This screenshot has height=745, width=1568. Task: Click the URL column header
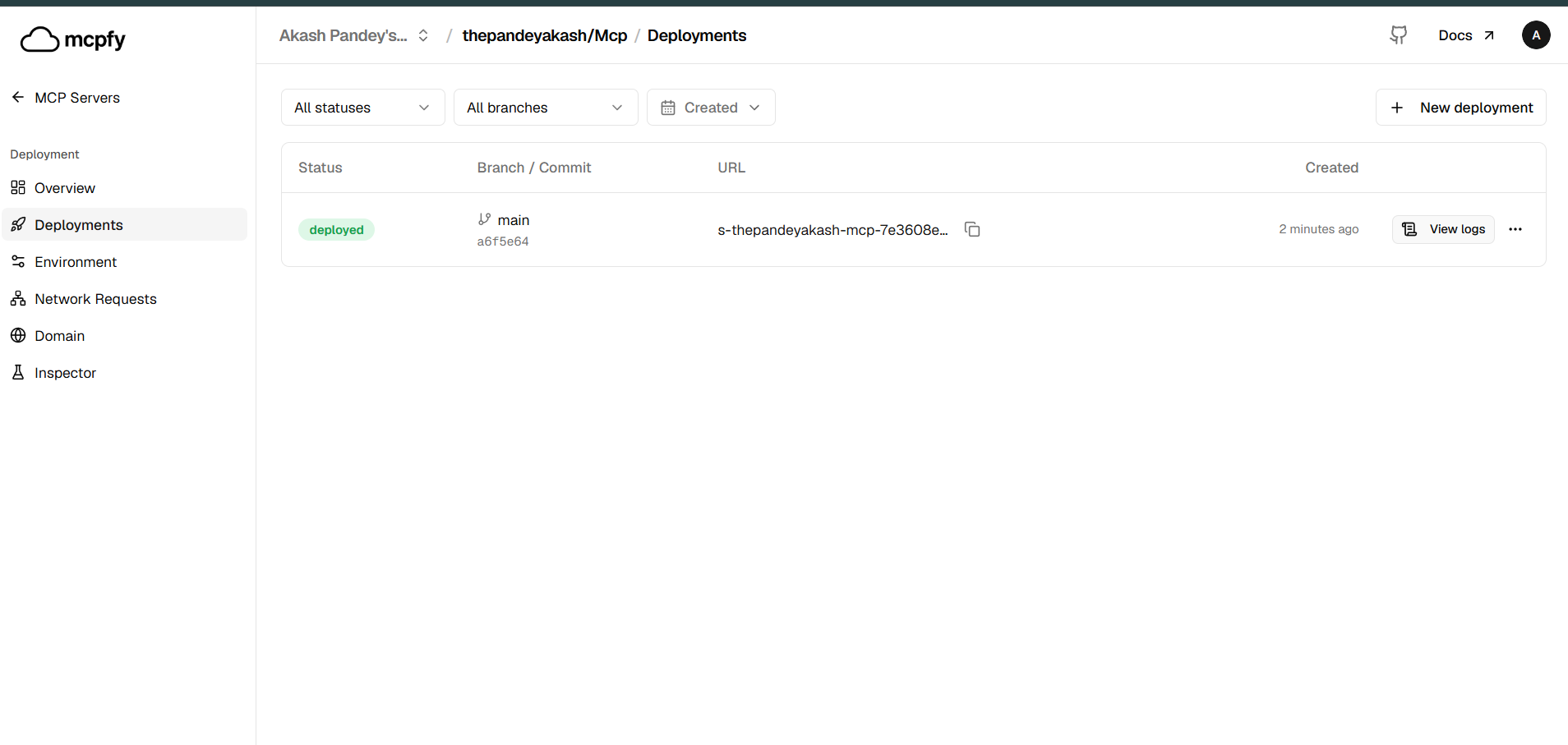point(731,168)
